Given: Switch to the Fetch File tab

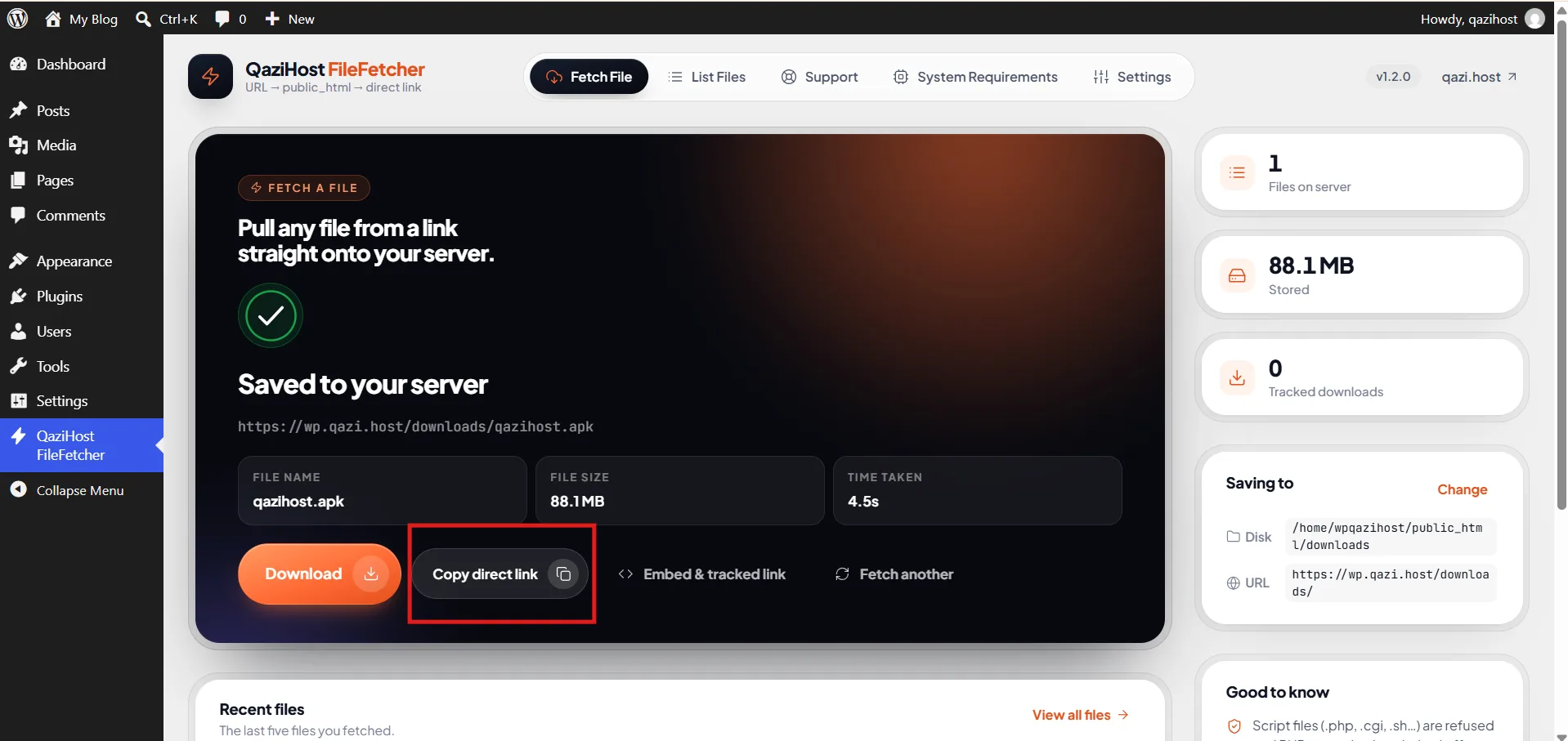Looking at the screenshot, I should [x=589, y=77].
